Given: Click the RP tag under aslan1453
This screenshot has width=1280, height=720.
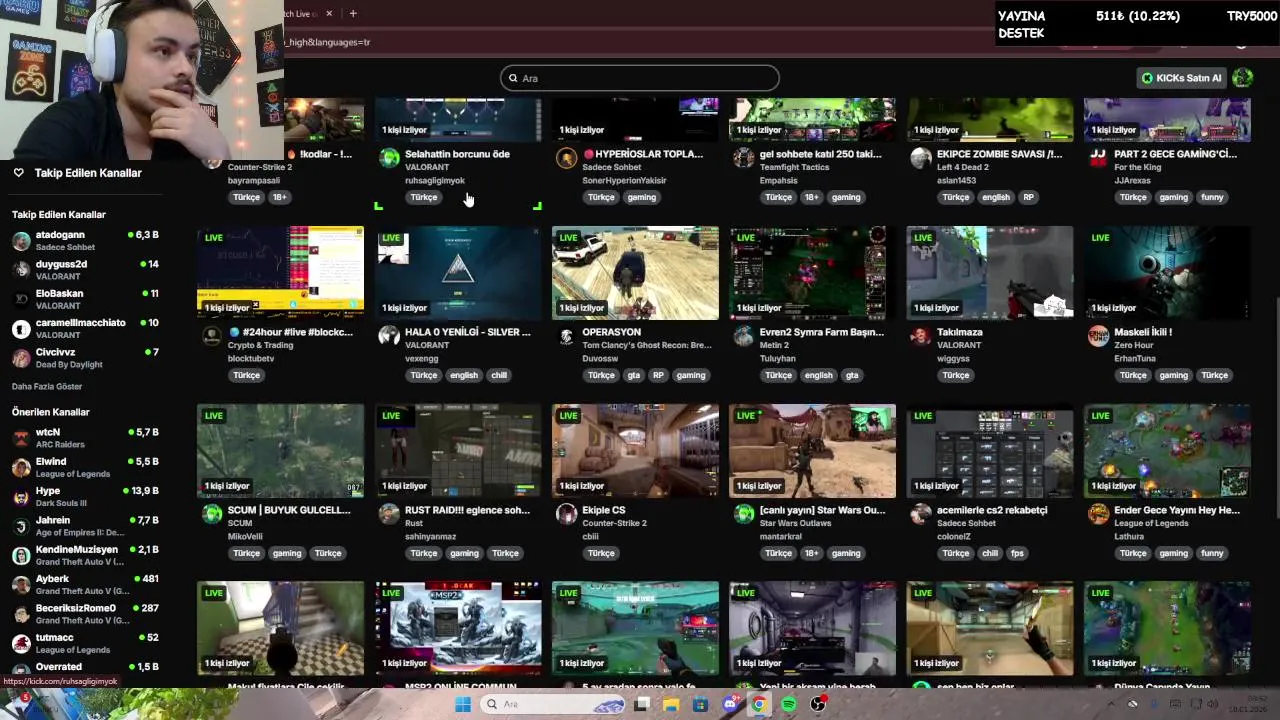Looking at the screenshot, I should 1028,197.
